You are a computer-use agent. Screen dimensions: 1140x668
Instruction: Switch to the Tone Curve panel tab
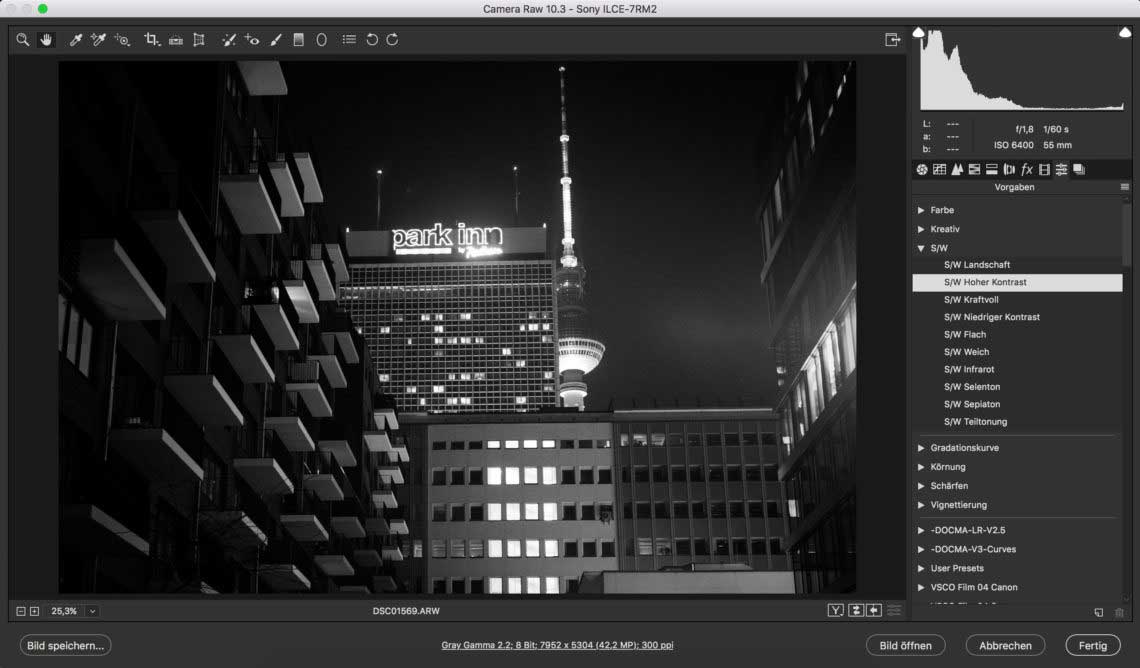coord(939,170)
